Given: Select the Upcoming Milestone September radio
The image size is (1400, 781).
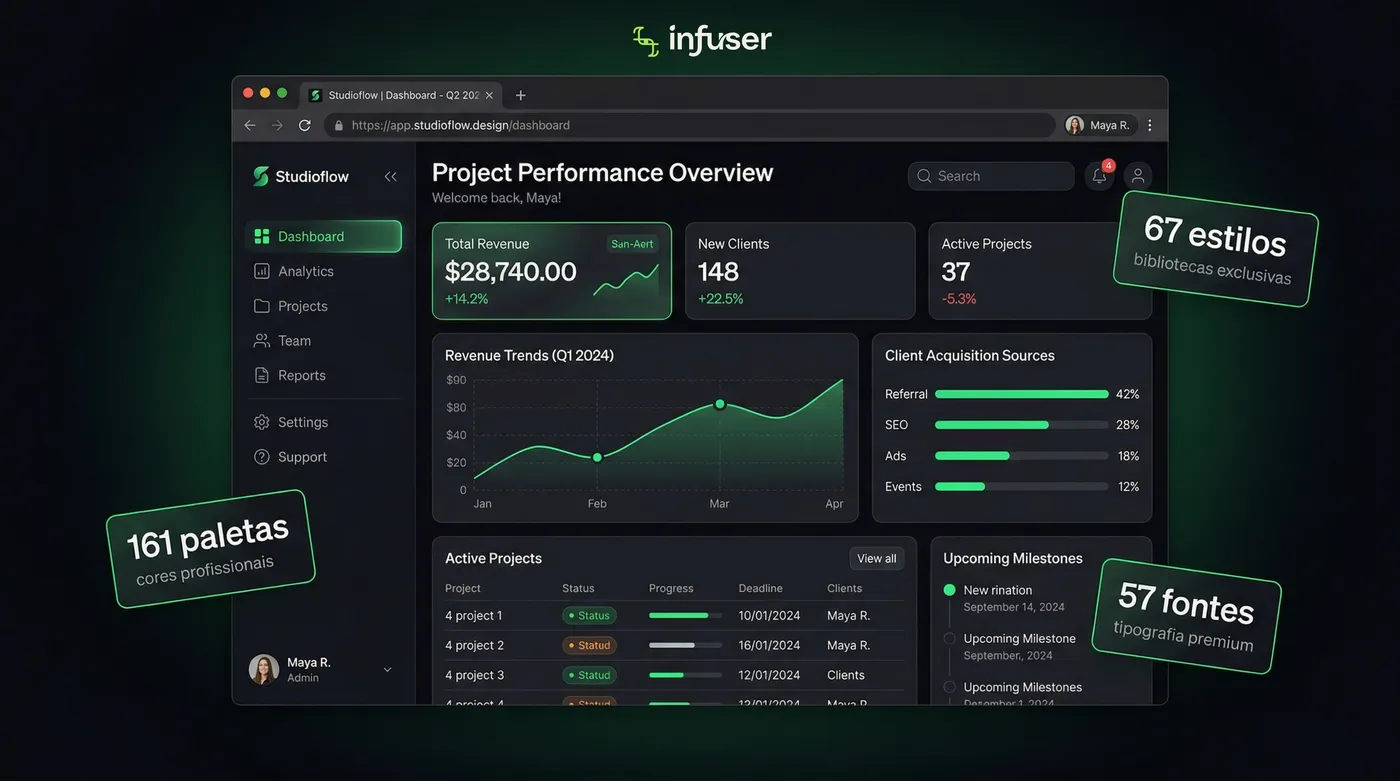Looking at the screenshot, I should 949,639.
